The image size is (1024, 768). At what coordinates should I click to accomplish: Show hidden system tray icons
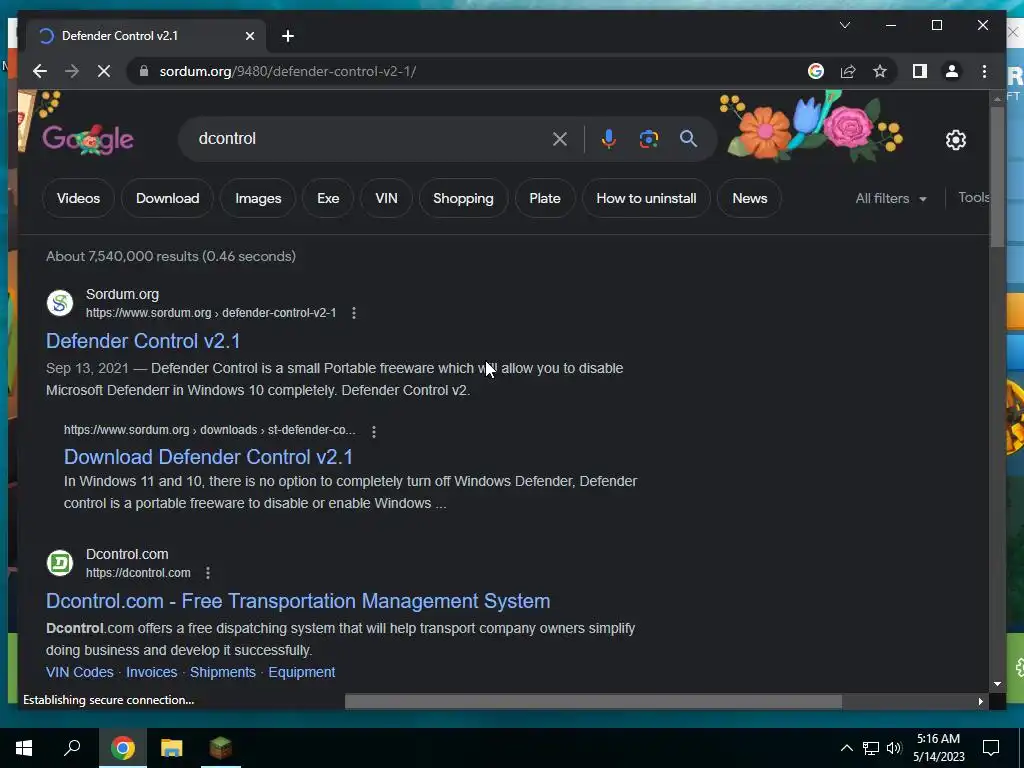coord(846,748)
